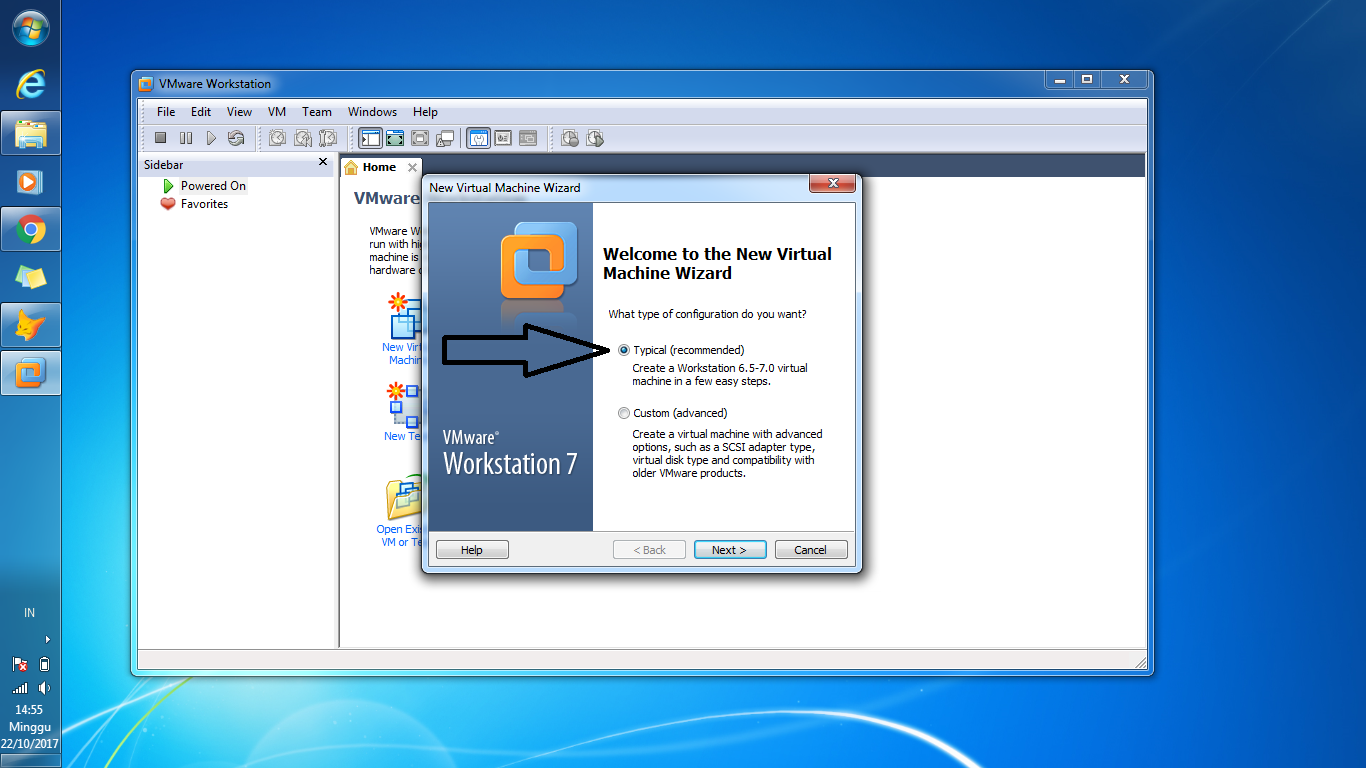Open the VM menu
This screenshot has height=768, width=1366.
[277, 112]
